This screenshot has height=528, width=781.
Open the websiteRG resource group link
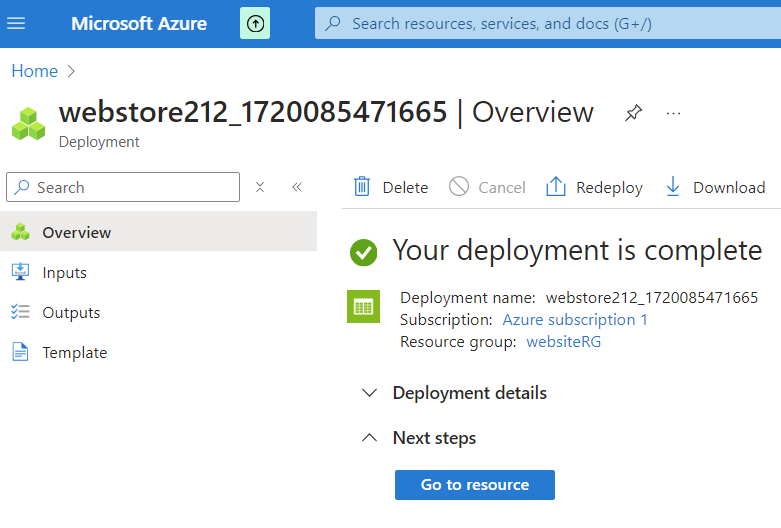coord(563,342)
